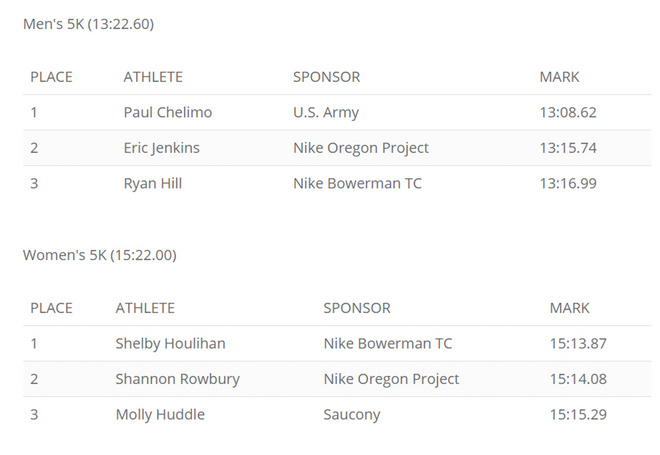Click Shelby Houlihan's Nike Bowerman TC sponsor

click(388, 344)
